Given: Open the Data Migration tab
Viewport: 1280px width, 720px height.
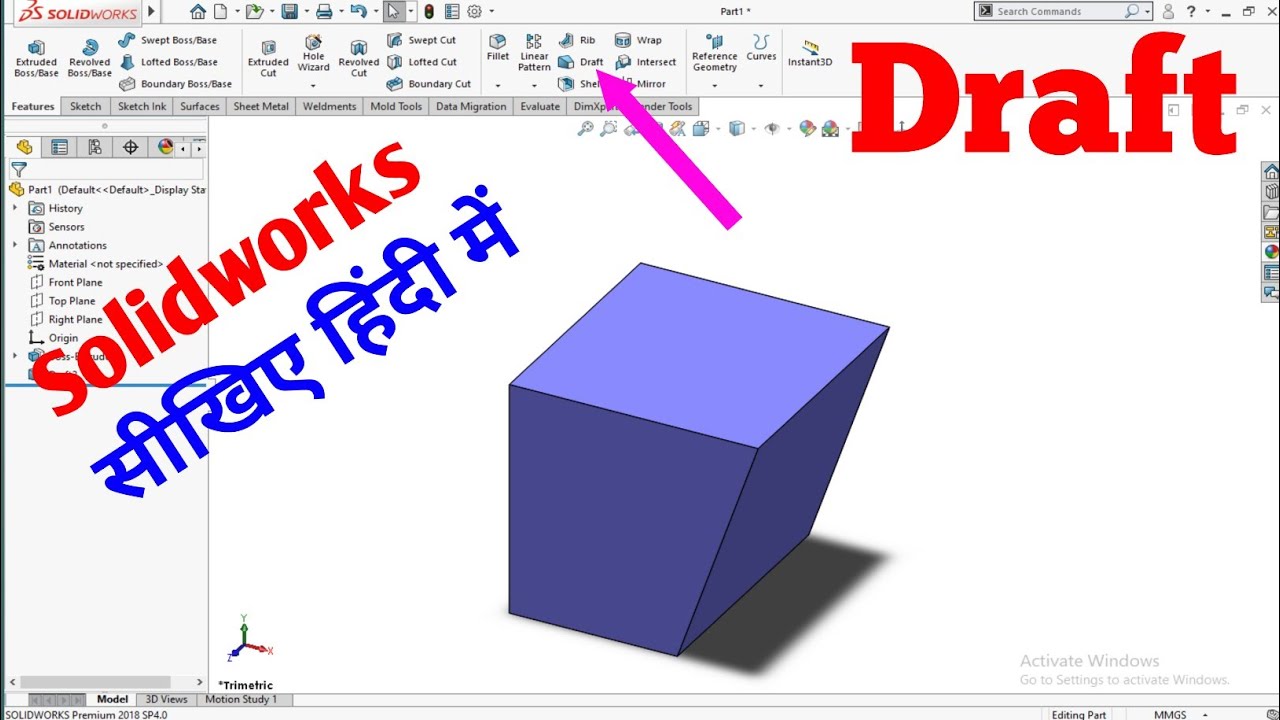Looking at the screenshot, I should (x=471, y=106).
